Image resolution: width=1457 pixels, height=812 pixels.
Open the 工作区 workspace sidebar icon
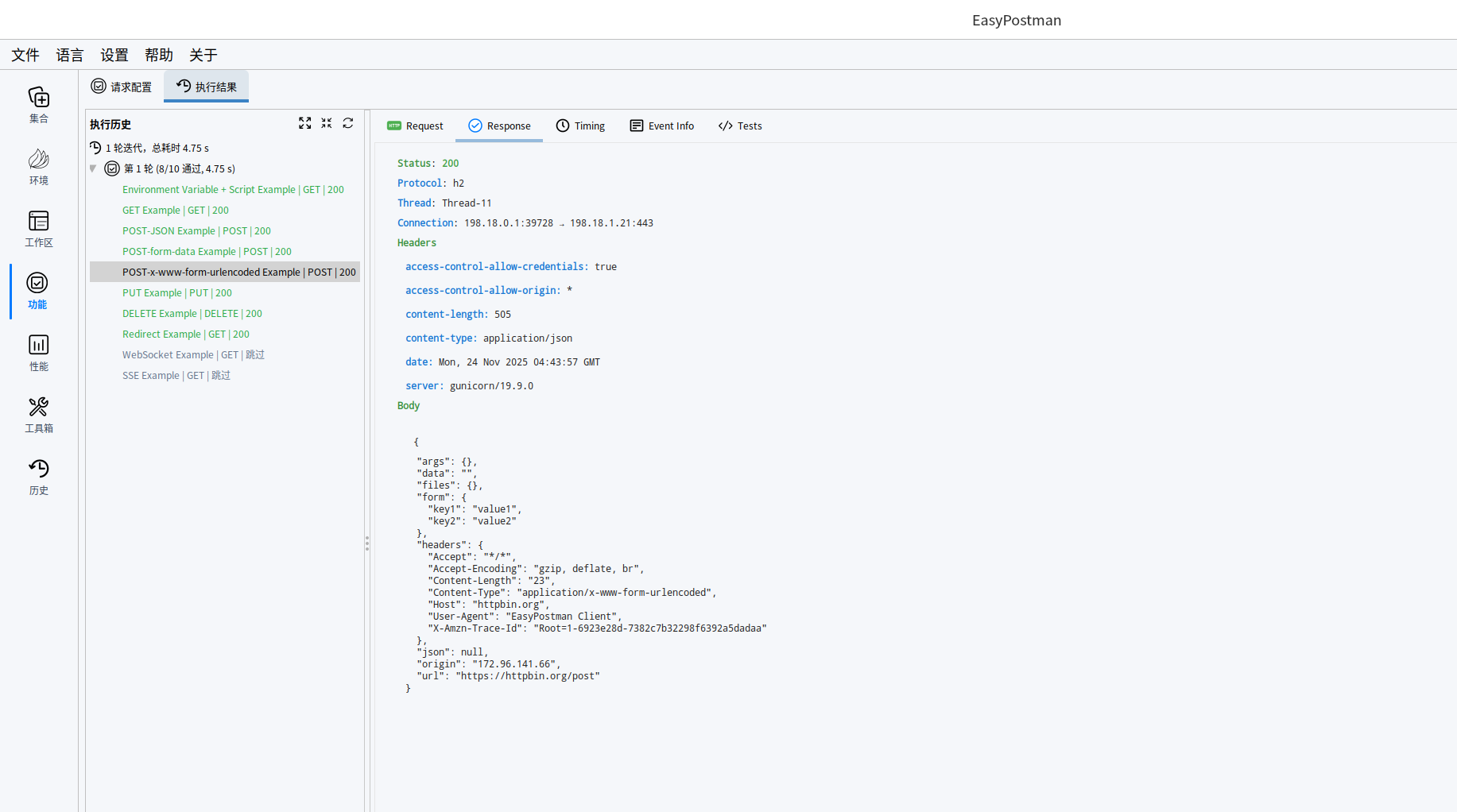38,229
